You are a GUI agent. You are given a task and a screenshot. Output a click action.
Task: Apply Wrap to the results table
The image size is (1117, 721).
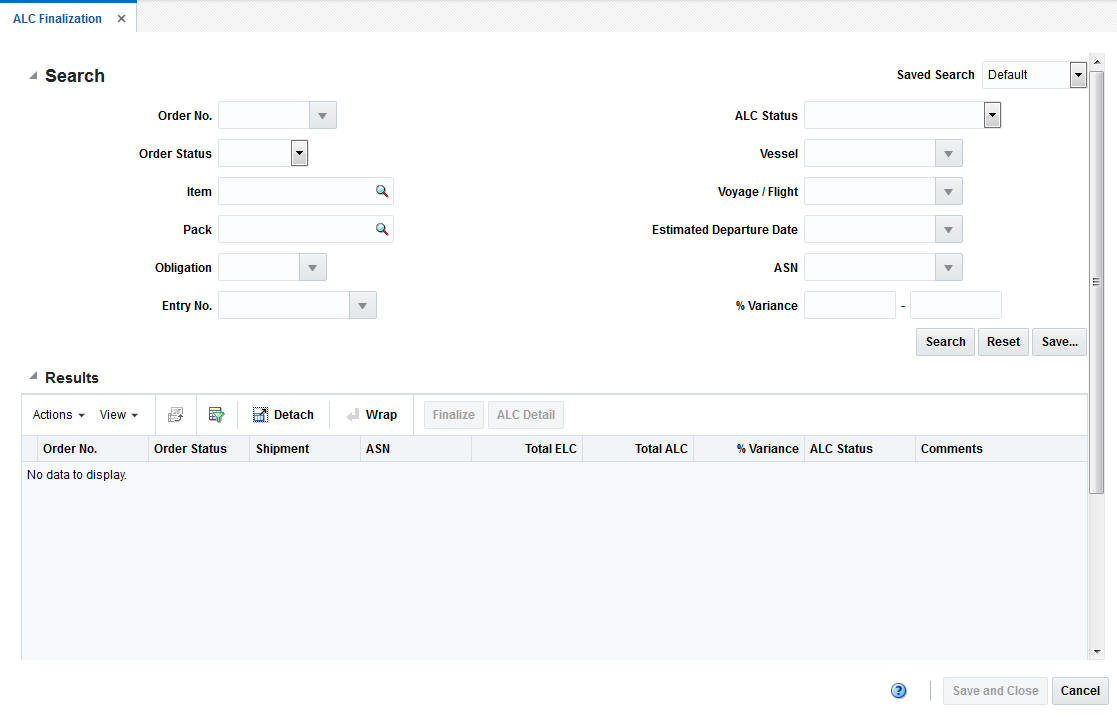tap(372, 414)
